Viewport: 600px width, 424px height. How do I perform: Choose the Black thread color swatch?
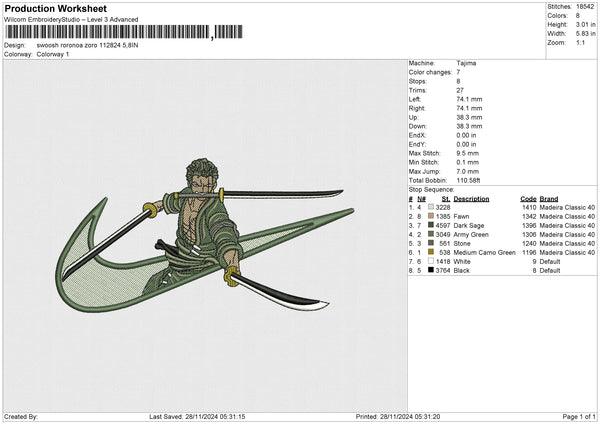point(430,270)
